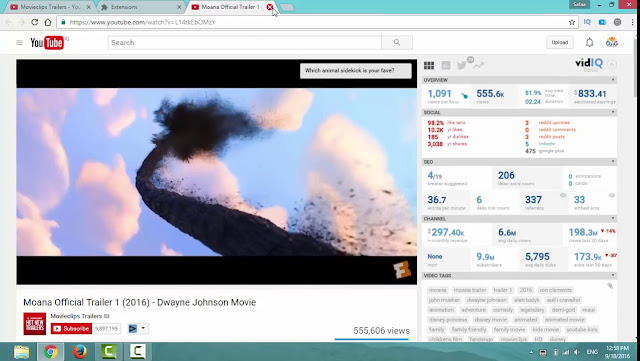Image resolution: width=640 pixels, height=361 pixels.
Task: Switch to the Movieclips Trailers tab
Action: 51,7
